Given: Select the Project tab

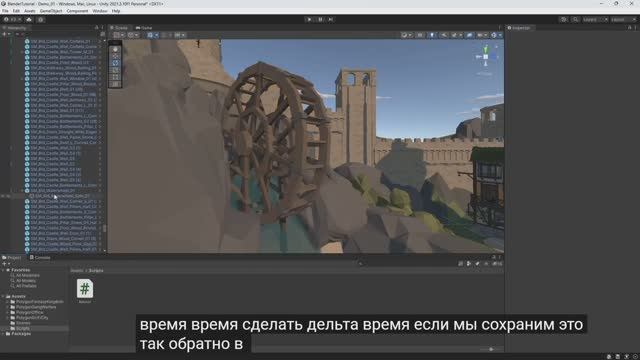Looking at the screenshot, I should [12, 258].
